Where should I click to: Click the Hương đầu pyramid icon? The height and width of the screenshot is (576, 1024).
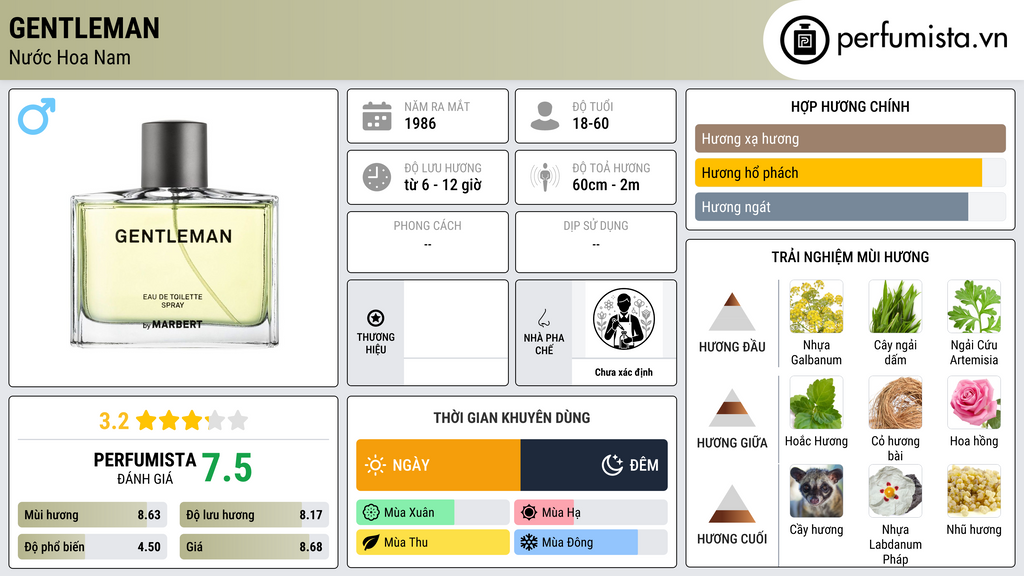pyautogui.click(x=732, y=312)
